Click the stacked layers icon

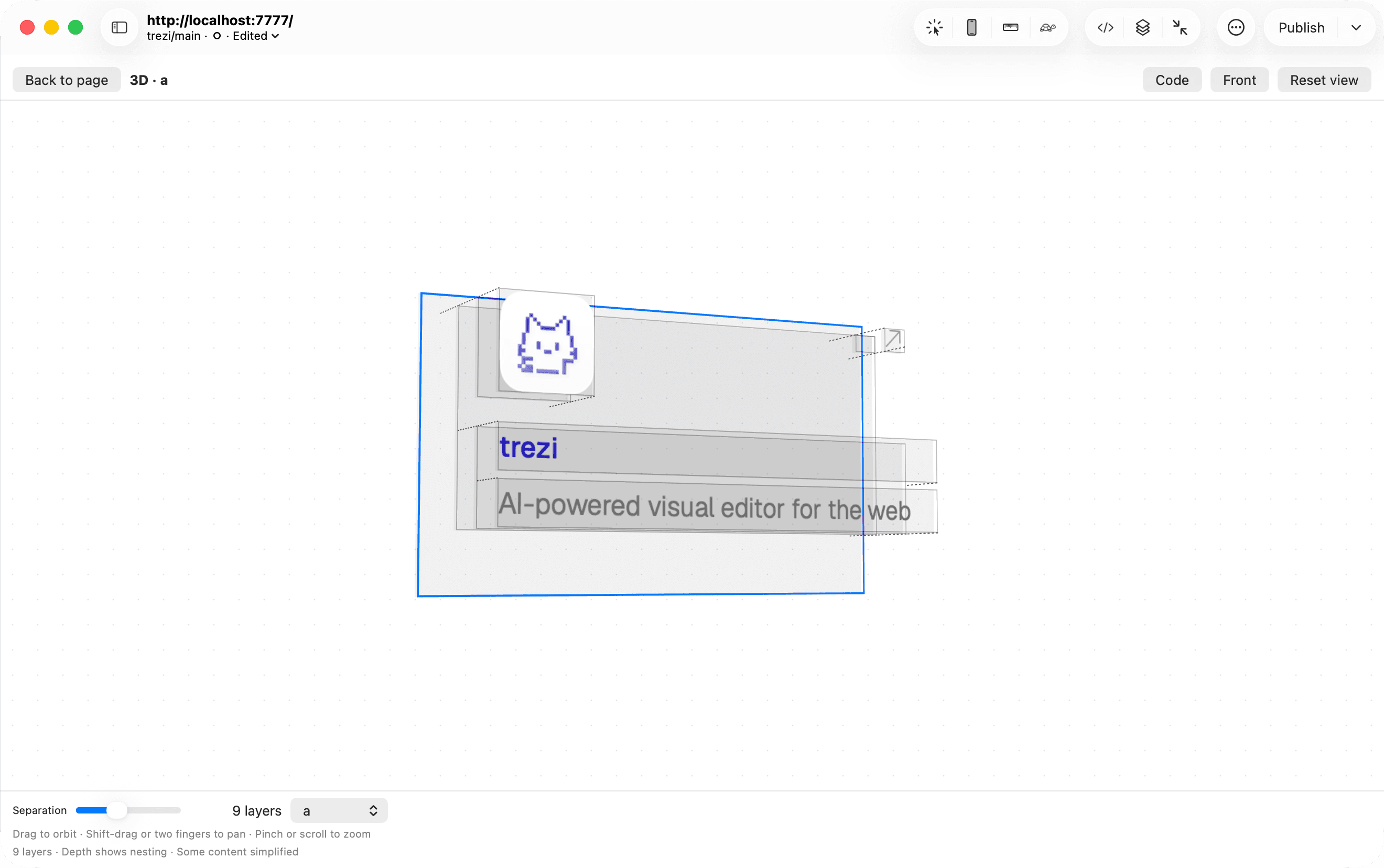tap(1143, 28)
